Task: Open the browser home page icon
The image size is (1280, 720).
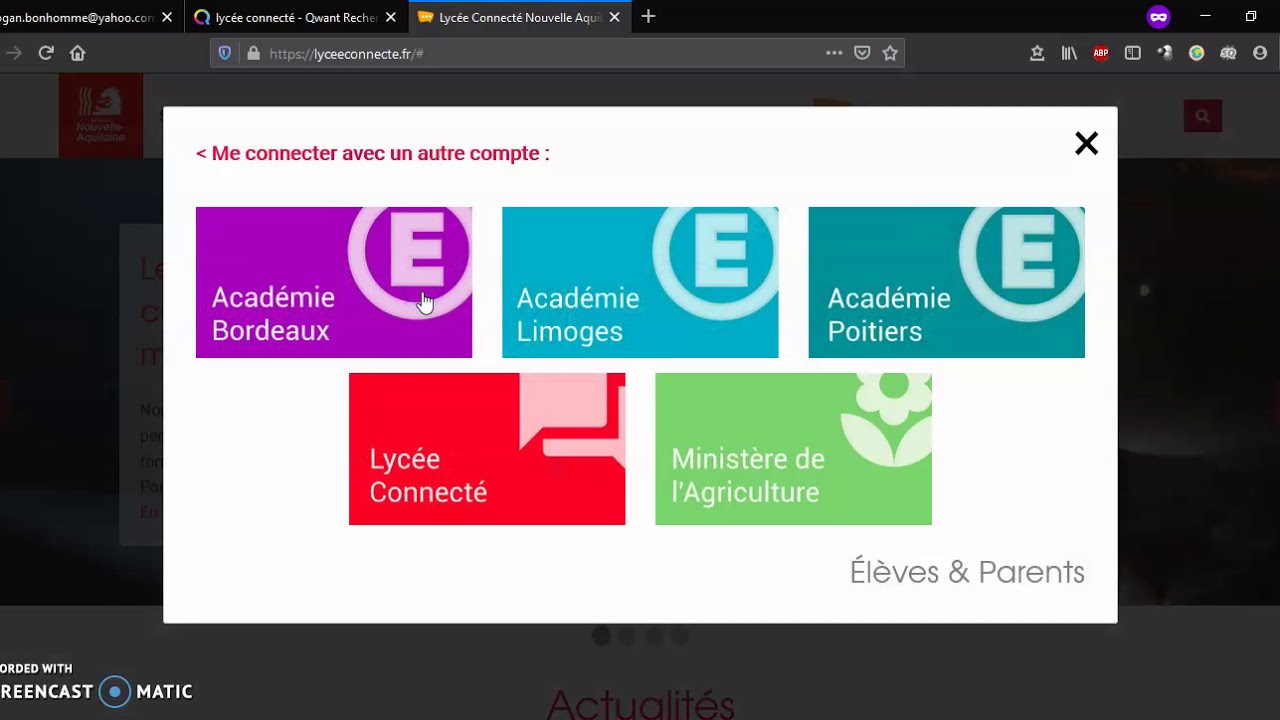Action: pyautogui.click(x=78, y=53)
